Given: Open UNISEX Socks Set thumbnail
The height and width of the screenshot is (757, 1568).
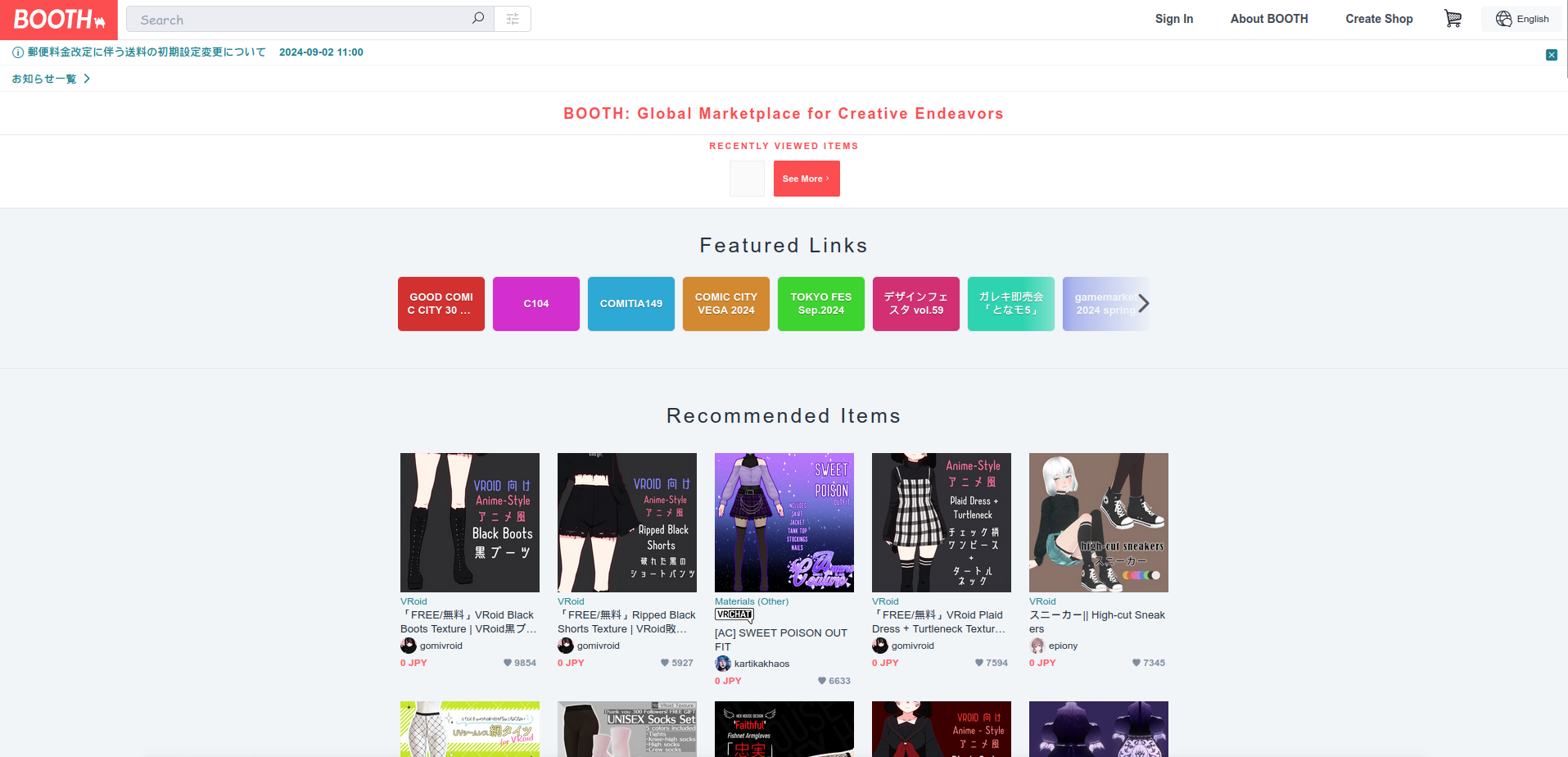Looking at the screenshot, I should (627, 729).
